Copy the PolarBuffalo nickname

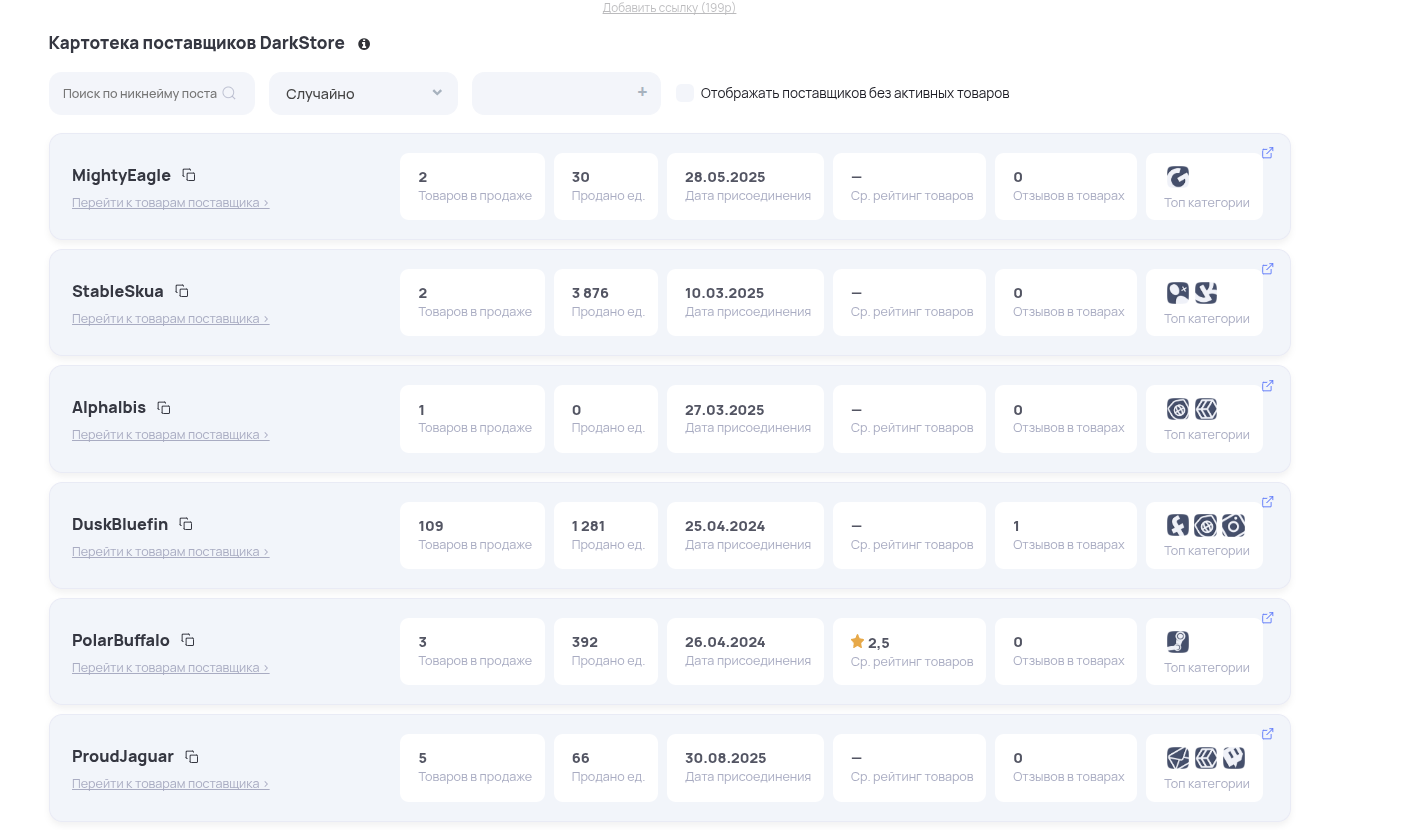(188, 640)
